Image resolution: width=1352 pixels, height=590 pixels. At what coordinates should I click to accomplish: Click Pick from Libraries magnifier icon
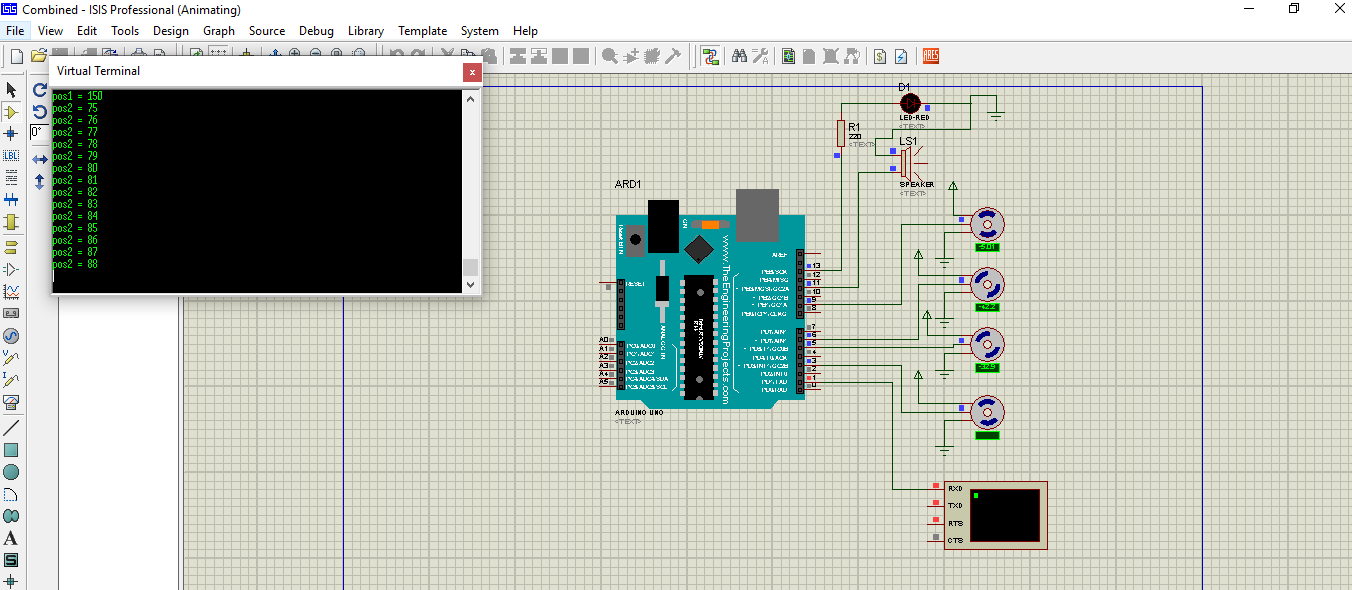coord(609,57)
